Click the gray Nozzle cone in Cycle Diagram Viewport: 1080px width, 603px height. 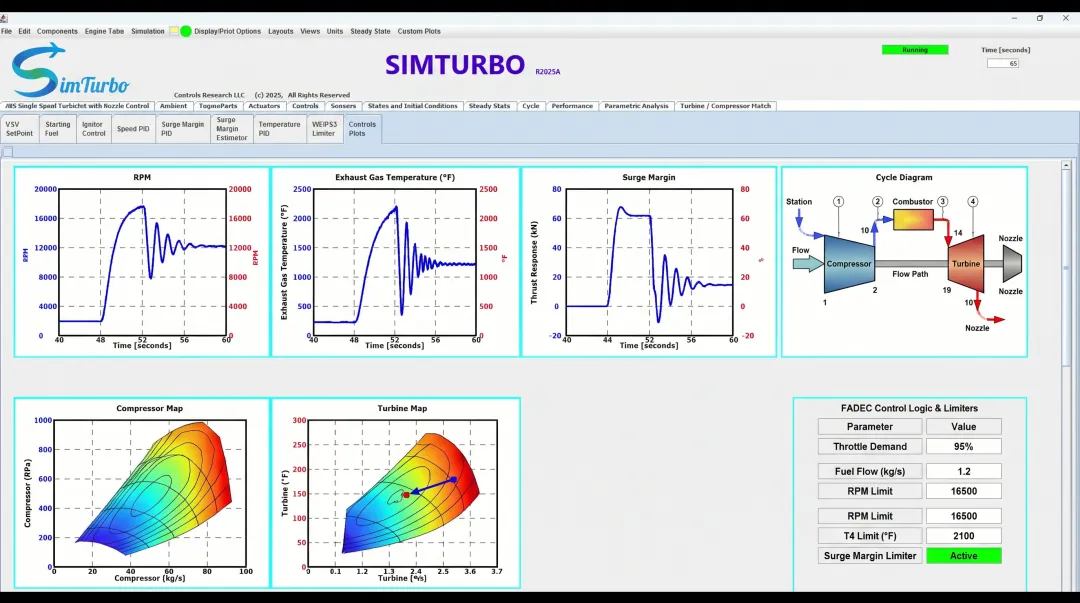1012,264
